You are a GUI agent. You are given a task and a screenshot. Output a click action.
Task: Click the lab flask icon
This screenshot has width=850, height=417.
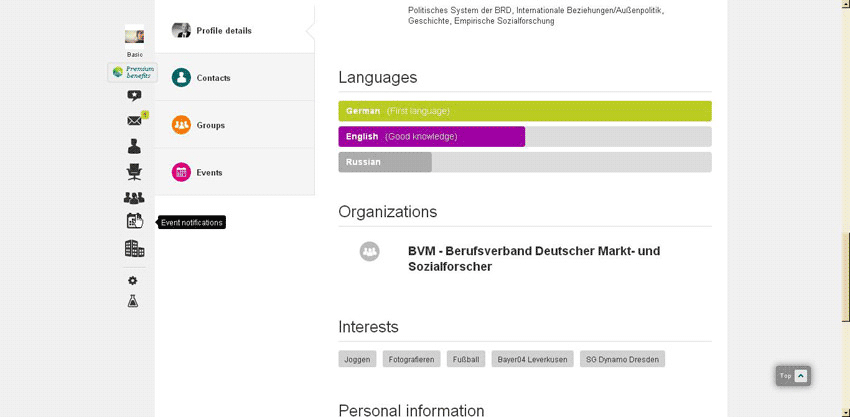133,301
